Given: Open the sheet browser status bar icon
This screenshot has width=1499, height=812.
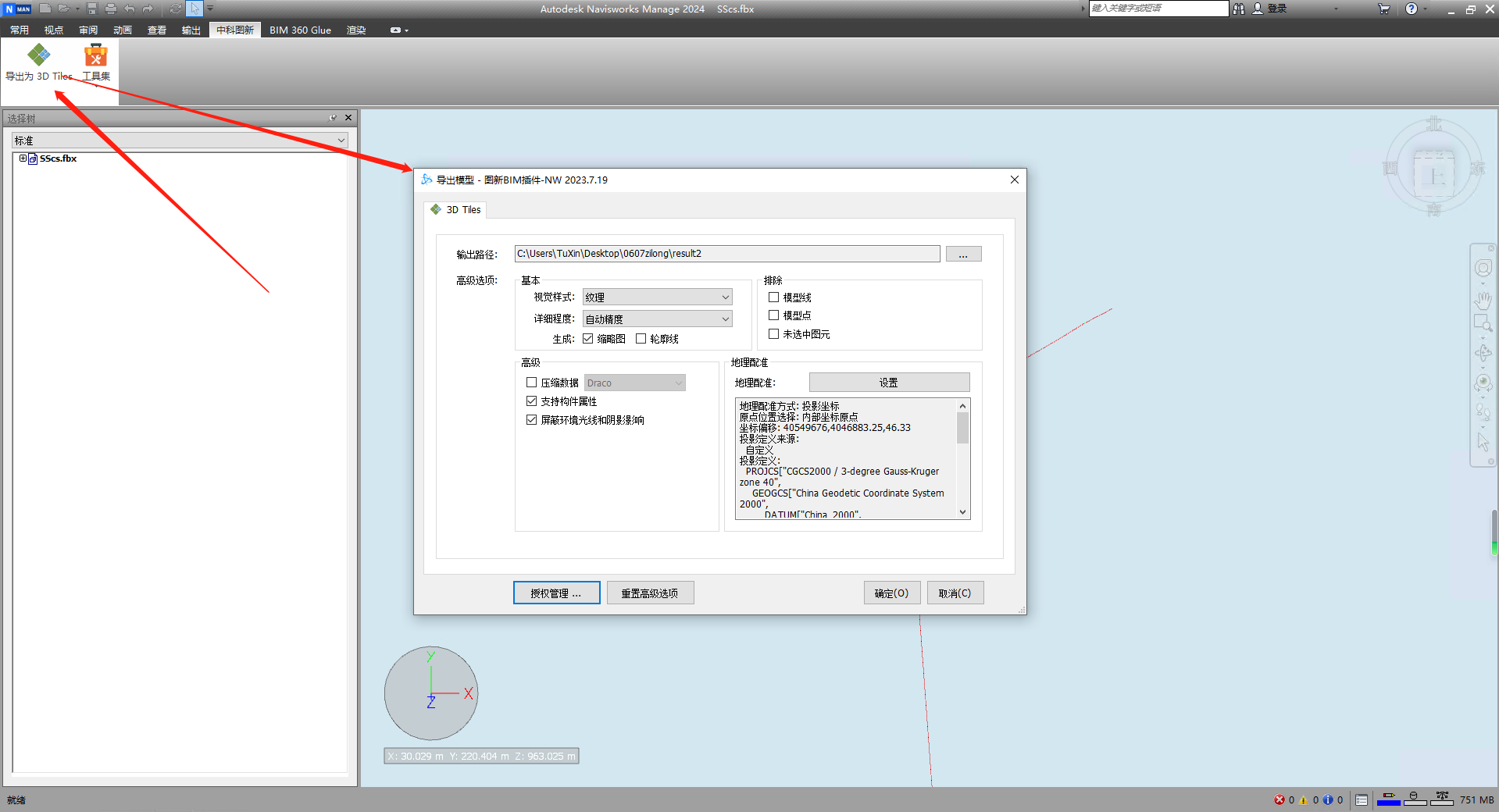Looking at the screenshot, I should 1362,800.
